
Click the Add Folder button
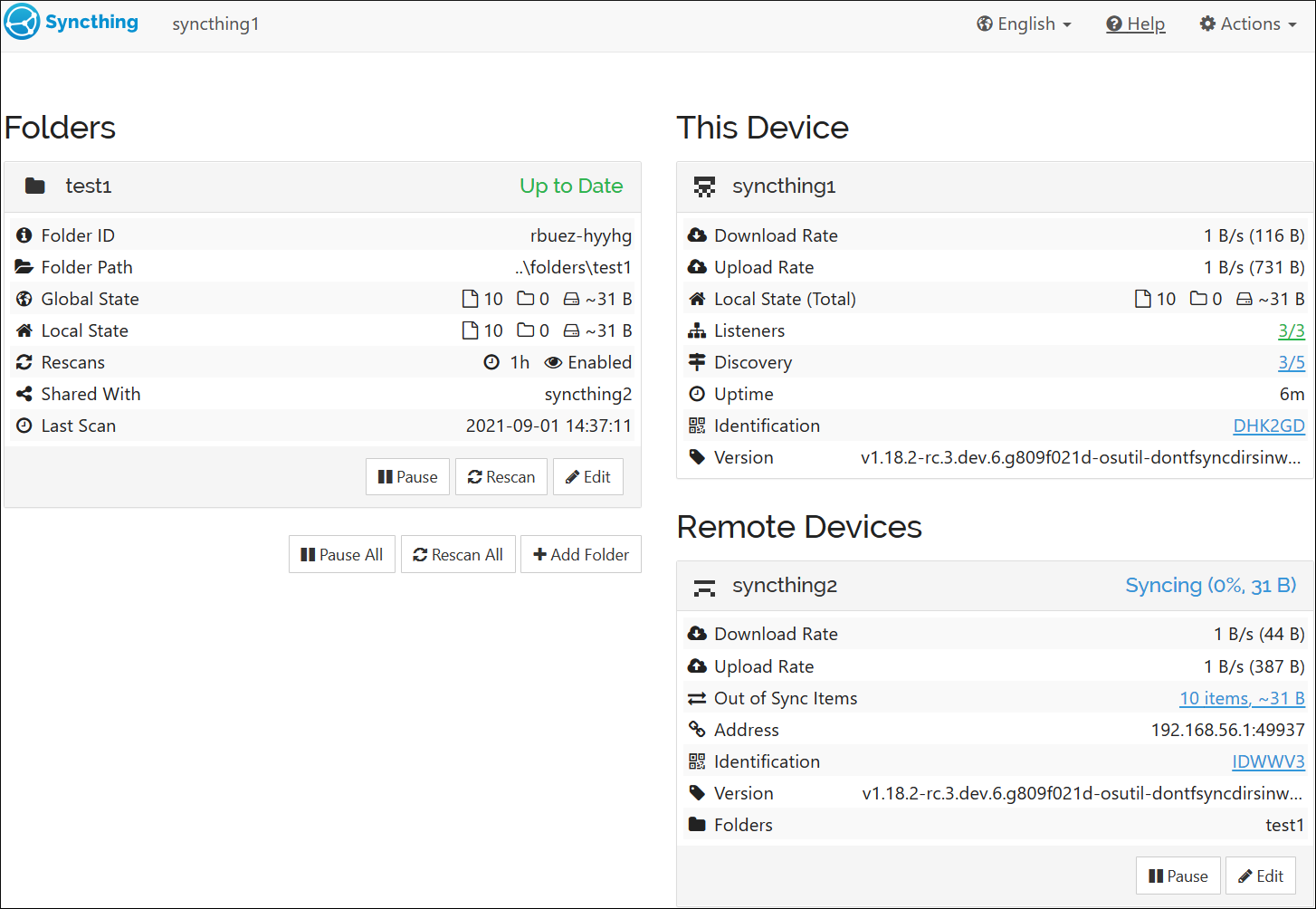pyautogui.click(x=581, y=555)
